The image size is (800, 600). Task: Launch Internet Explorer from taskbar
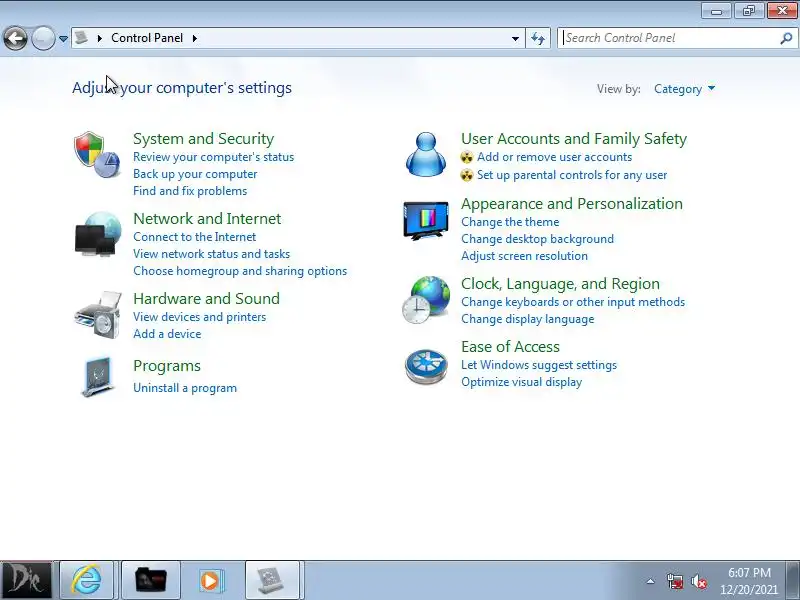87,580
